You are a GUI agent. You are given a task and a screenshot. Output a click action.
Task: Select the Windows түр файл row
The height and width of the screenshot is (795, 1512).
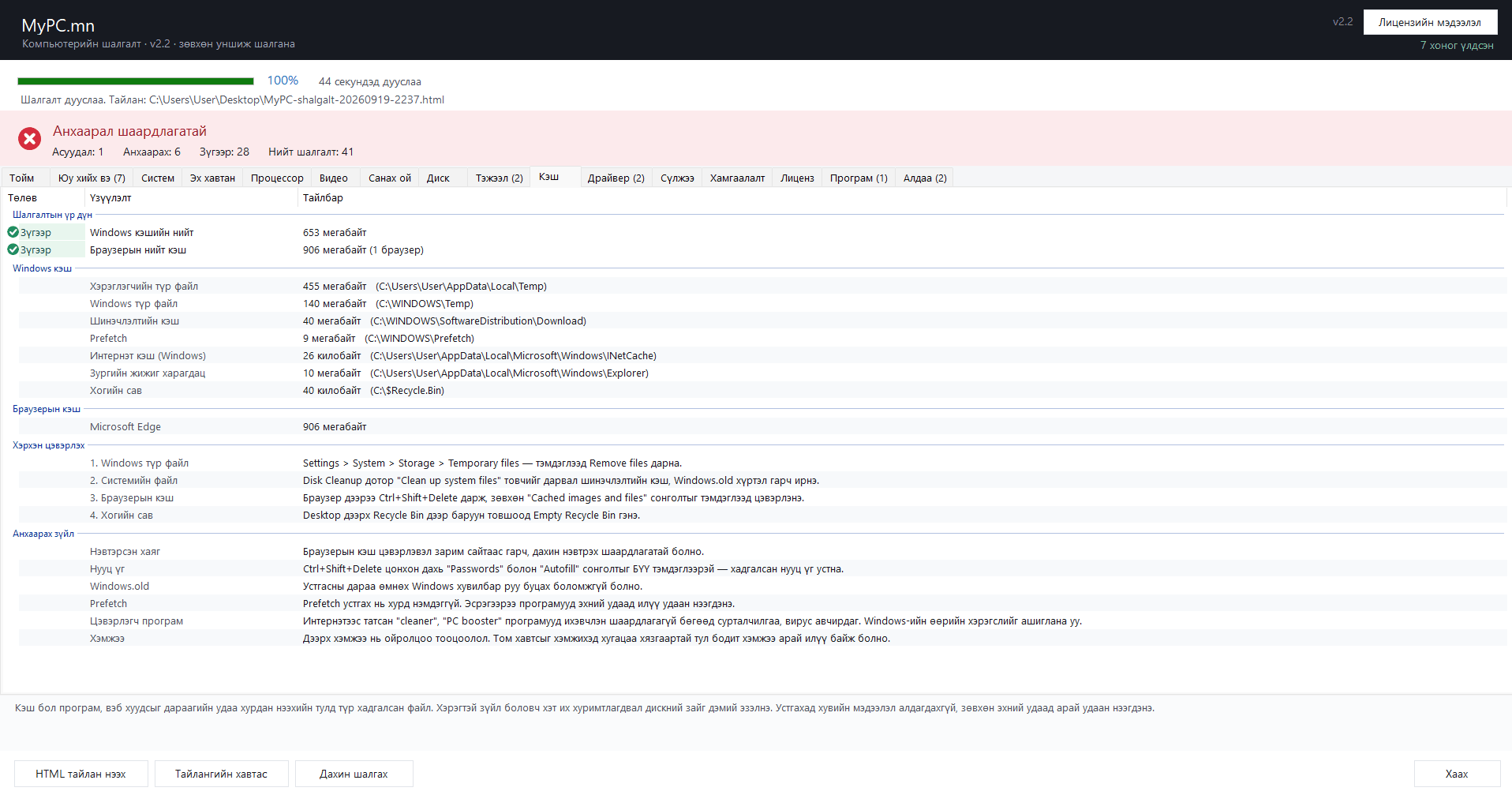coord(762,303)
